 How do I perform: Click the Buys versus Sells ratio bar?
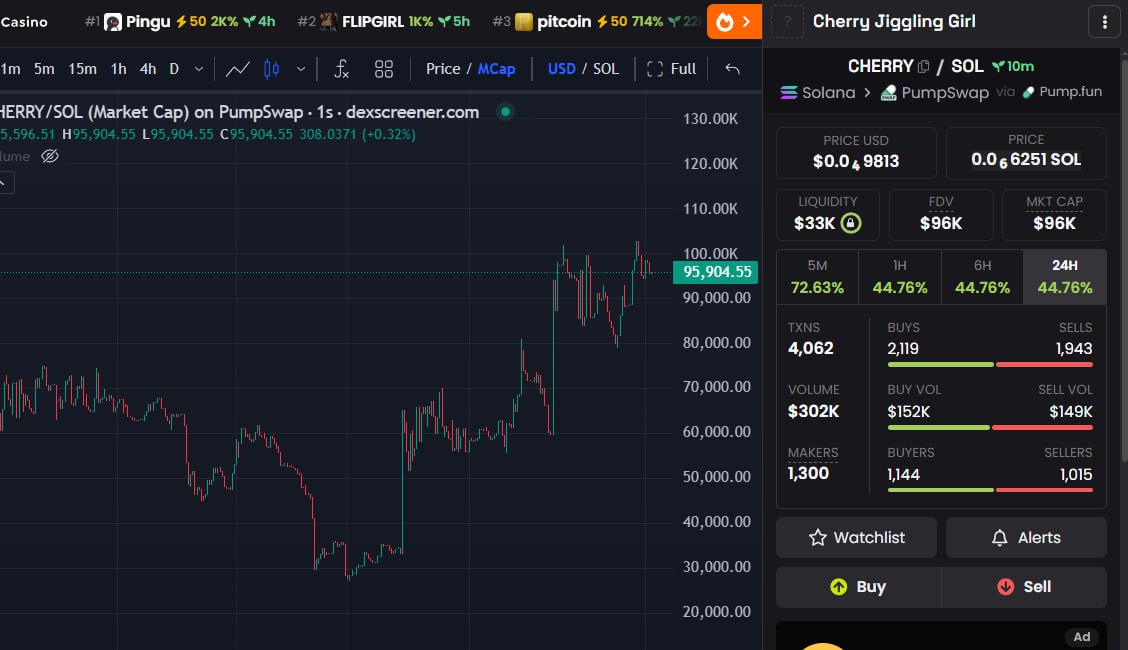point(990,365)
